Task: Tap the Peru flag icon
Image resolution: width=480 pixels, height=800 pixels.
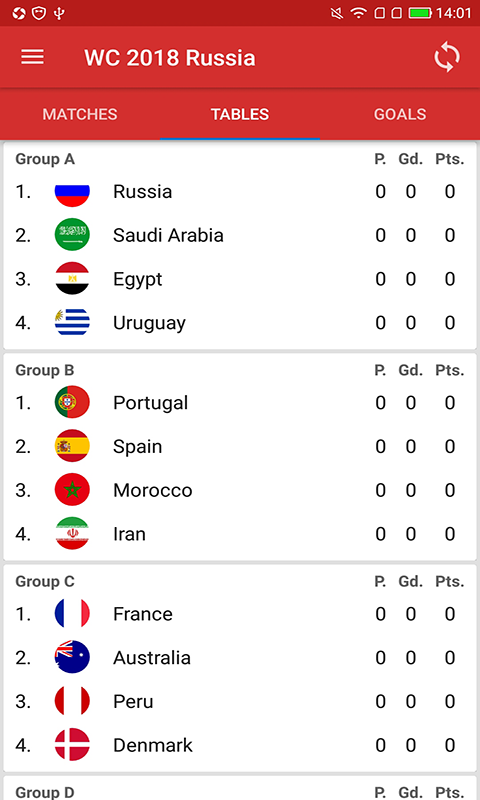Action: [72, 702]
